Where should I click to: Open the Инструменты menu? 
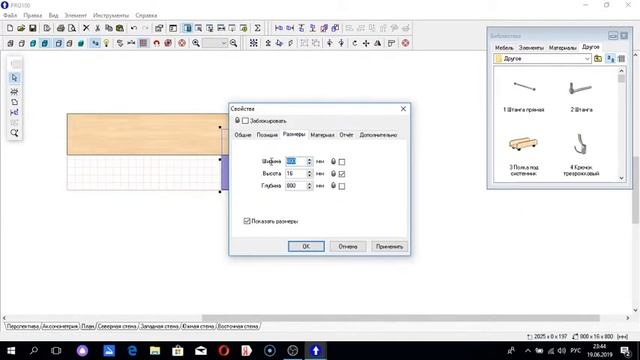coord(111,15)
